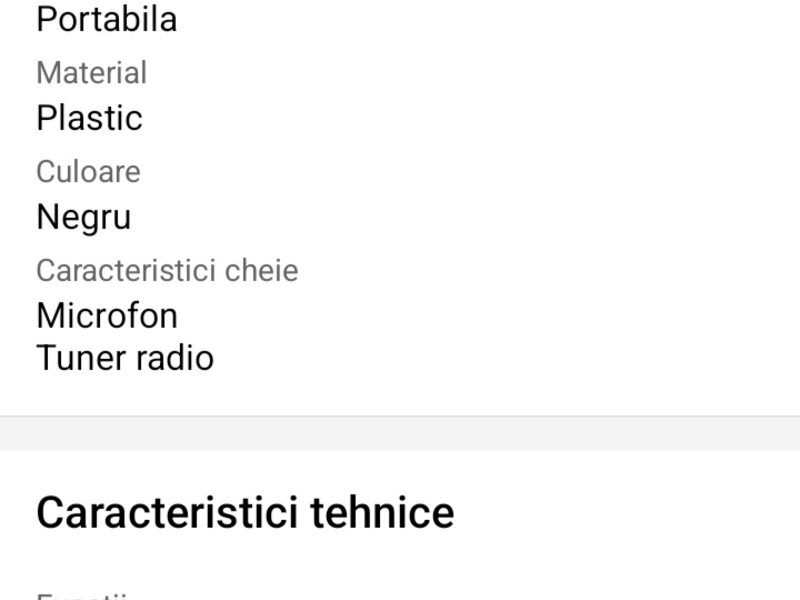Click the capital P in Plastic
The width and height of the screenshot is (800, 600).
[46, 118]
